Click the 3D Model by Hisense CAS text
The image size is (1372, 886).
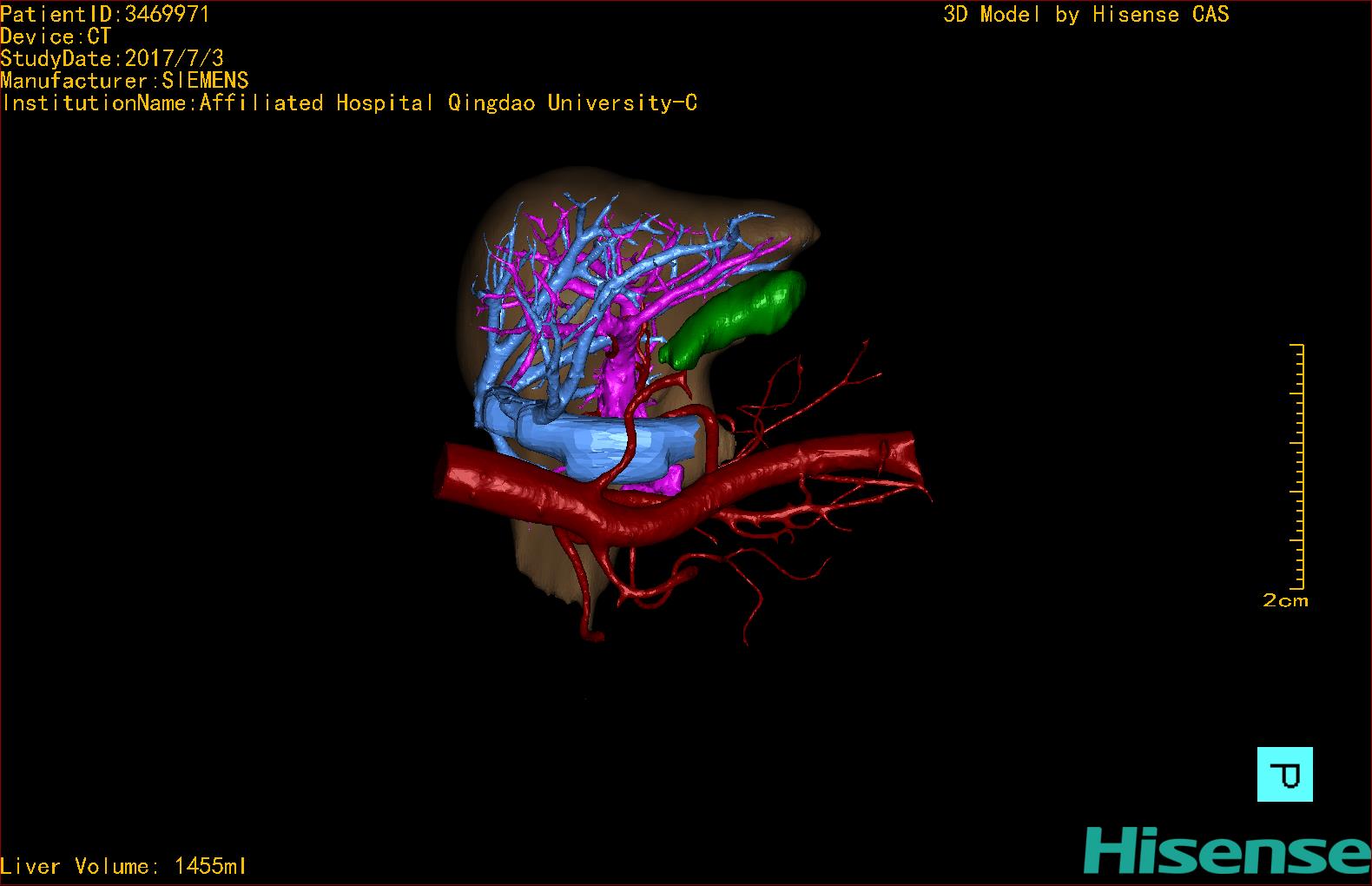(1086, 15)
